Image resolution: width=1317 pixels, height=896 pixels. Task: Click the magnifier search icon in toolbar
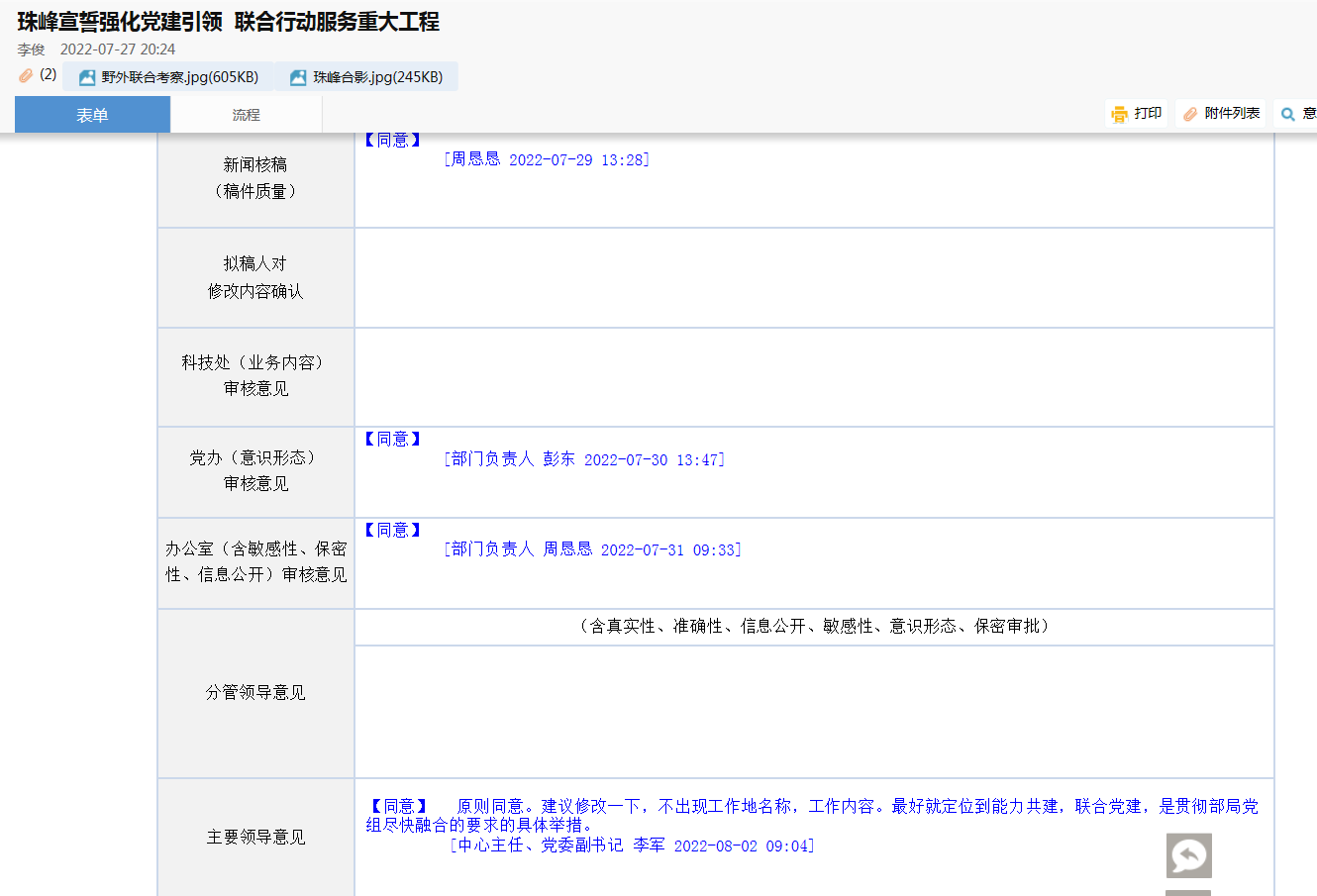(1288, 114)
